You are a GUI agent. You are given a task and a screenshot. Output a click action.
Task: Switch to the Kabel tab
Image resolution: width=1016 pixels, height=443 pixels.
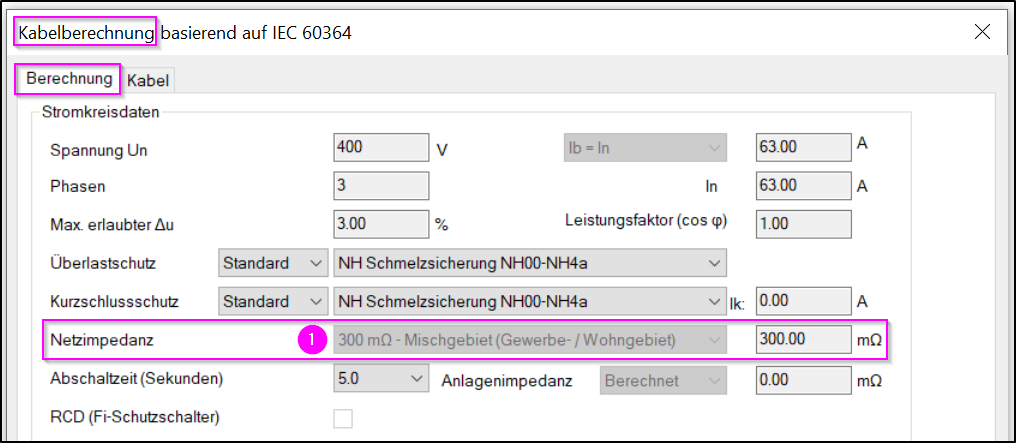[148, 81]
